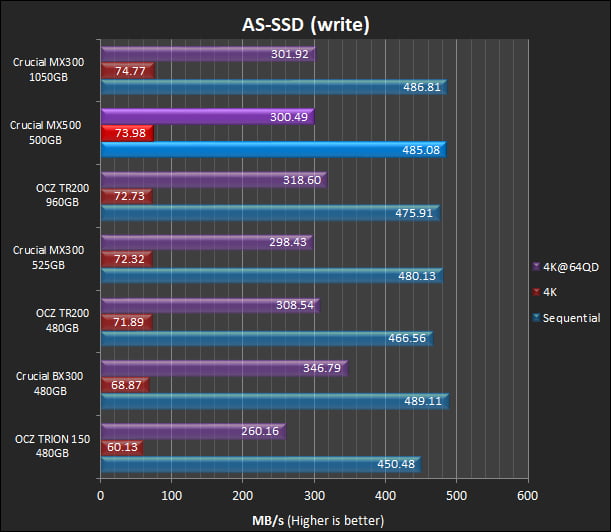Click the 475.91 bar value
This screenshot has height=532, width=611.
click(x=414, y=213)
